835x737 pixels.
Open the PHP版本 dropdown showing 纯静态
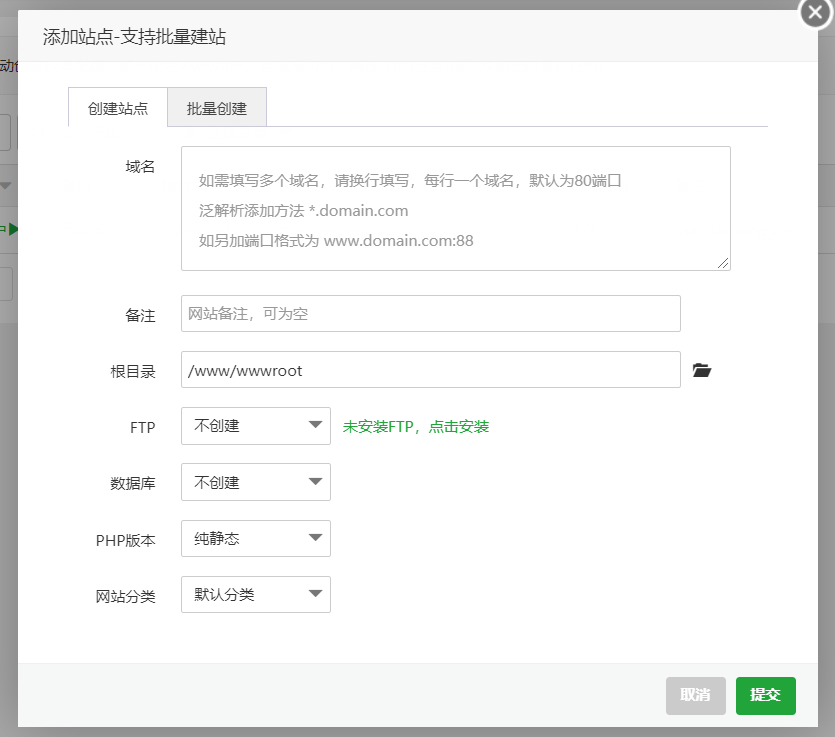click(x=256, y=539)
